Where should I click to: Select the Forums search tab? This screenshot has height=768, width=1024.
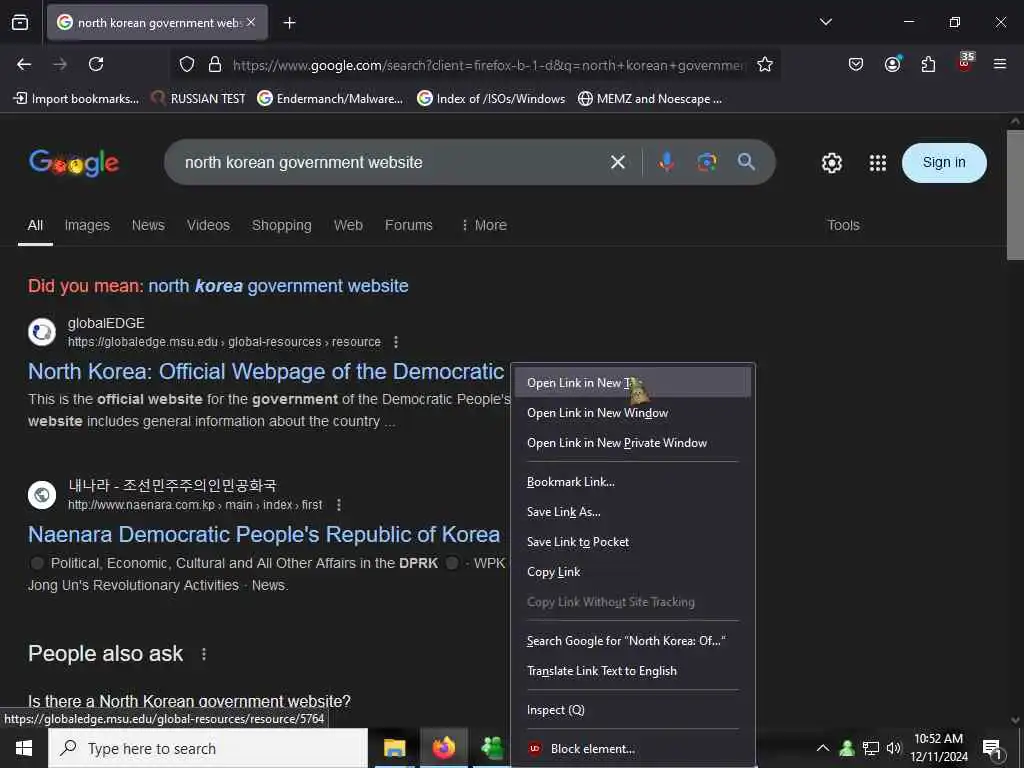[x=409, y=225]
